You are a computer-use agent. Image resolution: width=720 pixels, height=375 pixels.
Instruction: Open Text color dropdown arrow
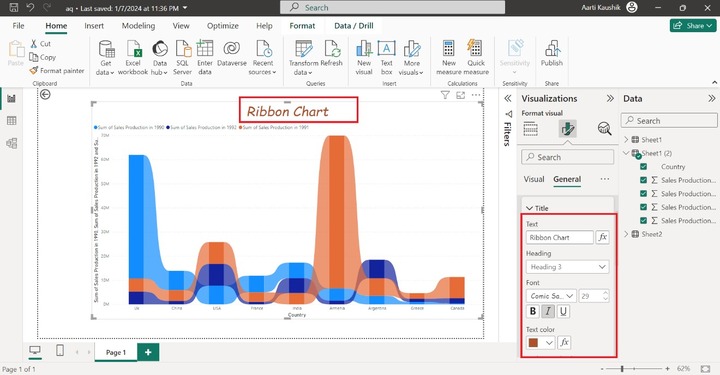(549, 342)
